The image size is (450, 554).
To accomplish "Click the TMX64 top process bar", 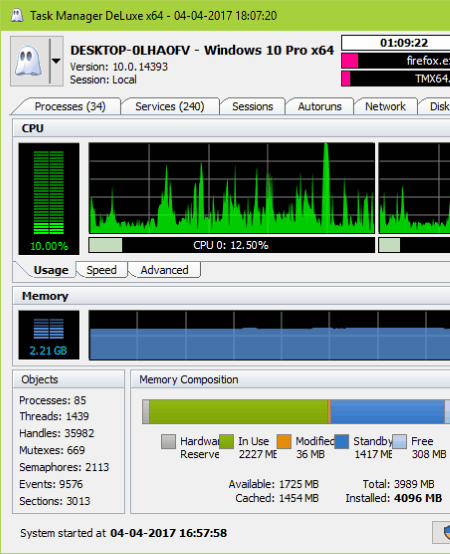I will (x=396, y=78).
